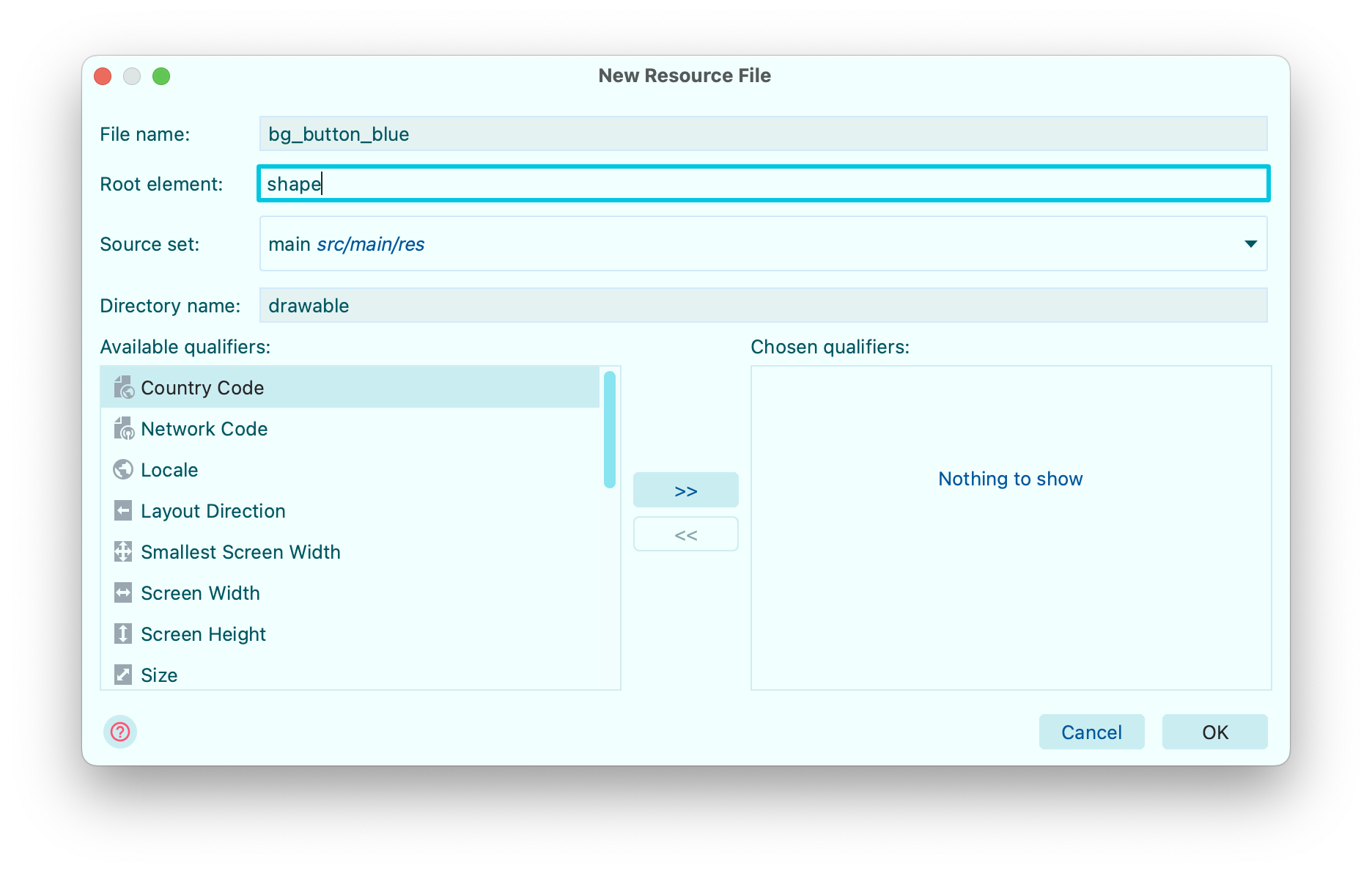Click the Nothing to show placeholder text
The width and height of the screenshot is (1372, 874).
pos(1011,479)
